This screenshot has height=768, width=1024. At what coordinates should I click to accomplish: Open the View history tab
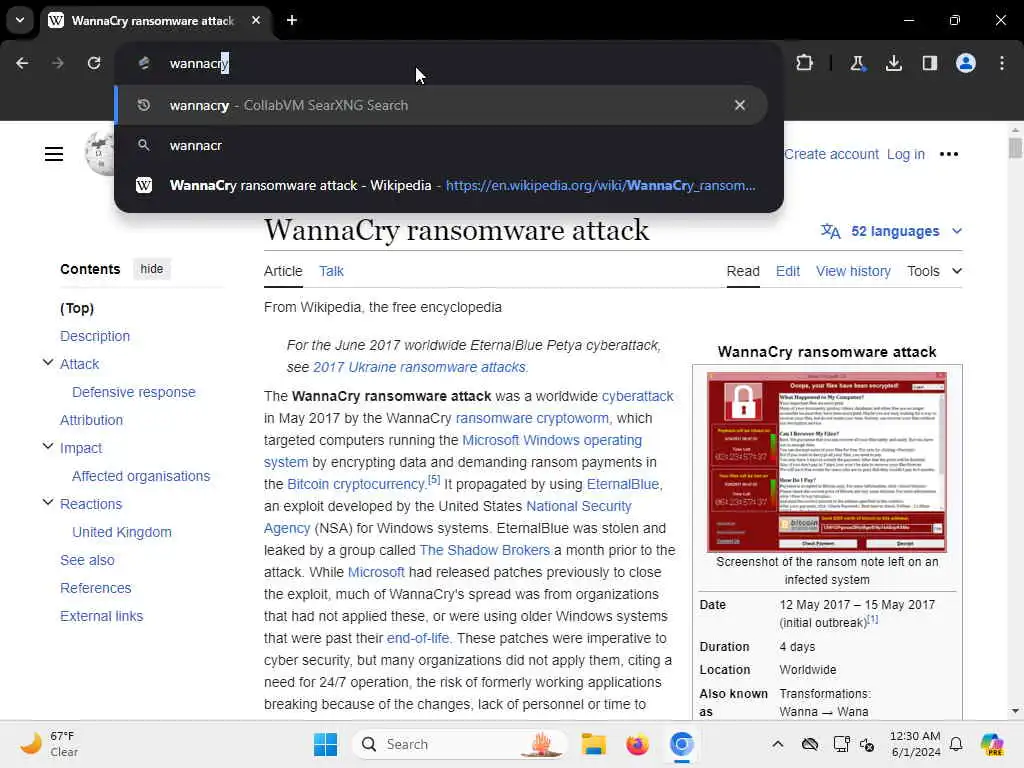(853, 271)
